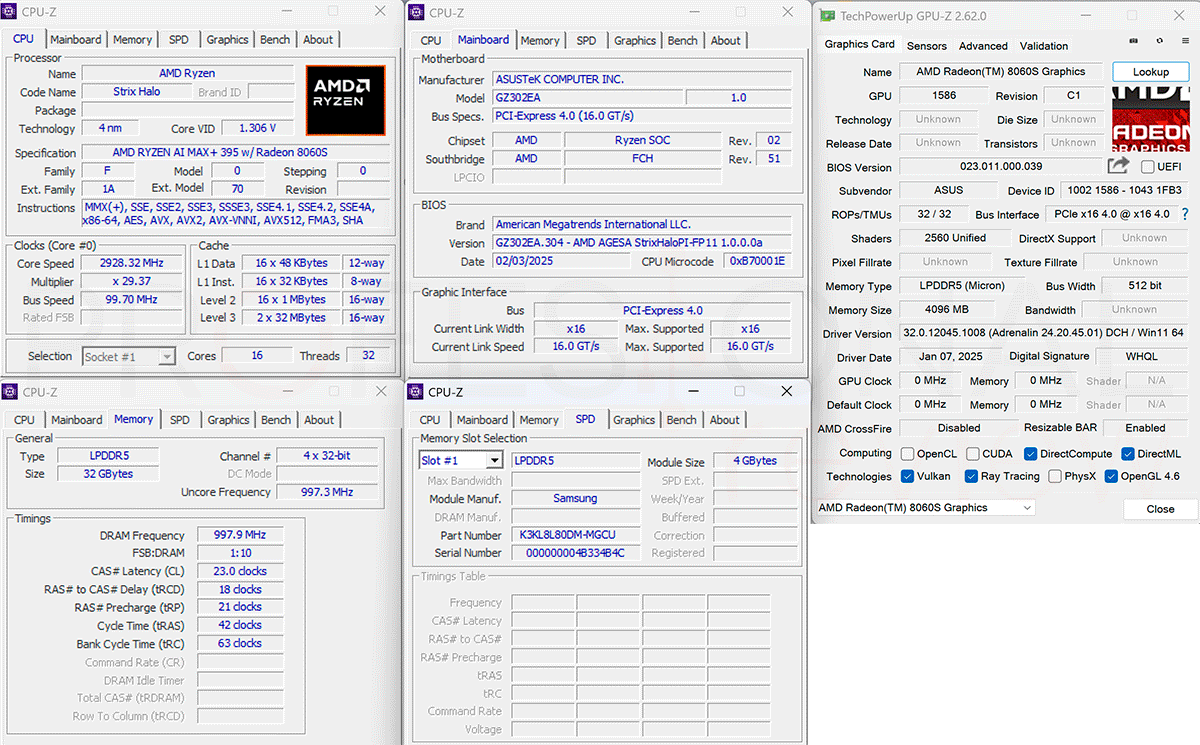Open About tab in the CPU-Z Mainboard window
The width and height of the screenshot is (1200, 745).
pos(726,40)
